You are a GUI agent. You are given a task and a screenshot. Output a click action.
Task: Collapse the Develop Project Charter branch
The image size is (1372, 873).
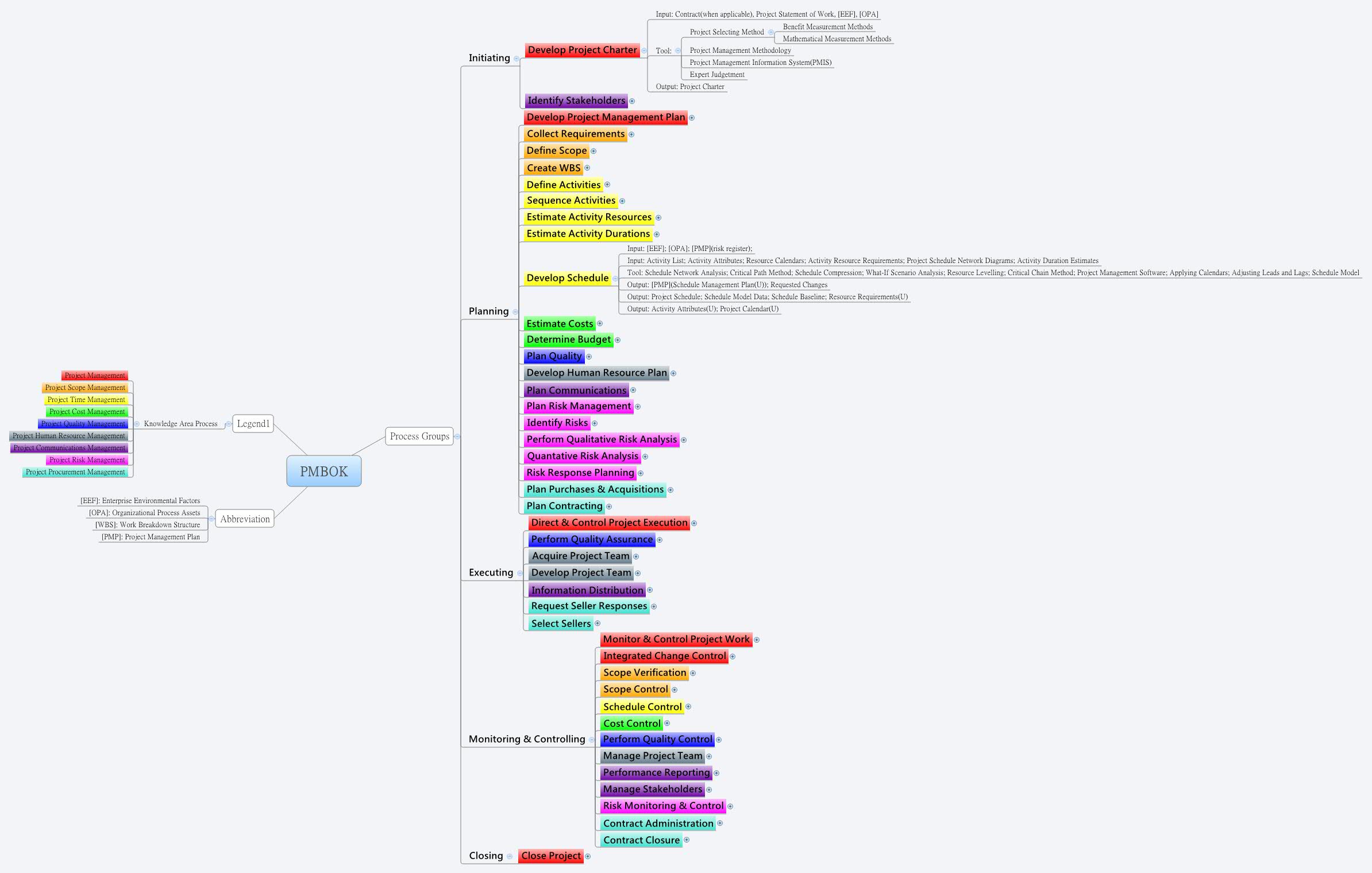tap(644, 51)
